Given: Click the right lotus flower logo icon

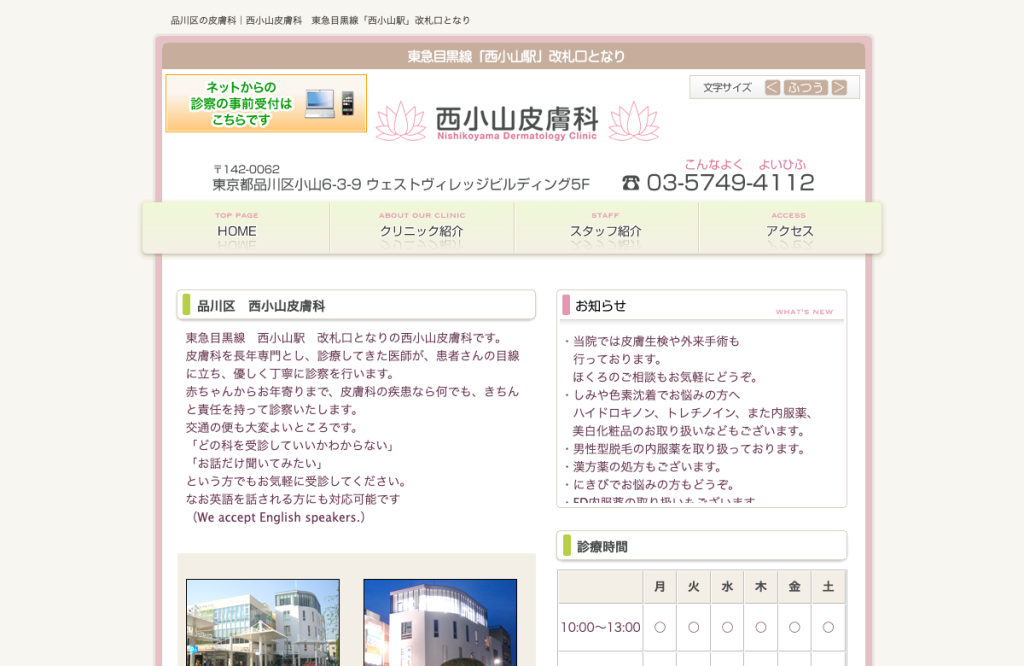Looking at the screenshot, I should [x=634, y=121].
